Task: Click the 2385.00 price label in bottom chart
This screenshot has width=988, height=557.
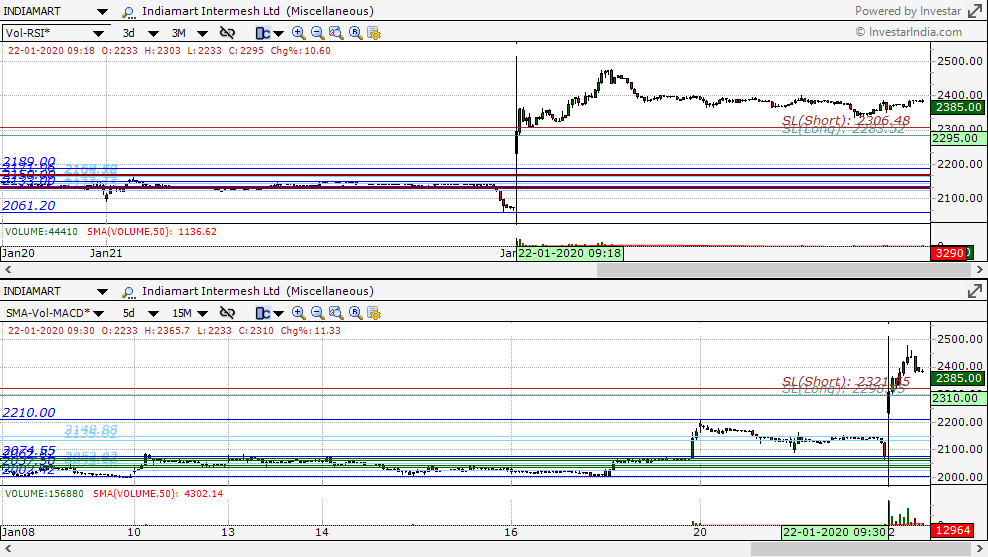Action: (x=958, y=379)
